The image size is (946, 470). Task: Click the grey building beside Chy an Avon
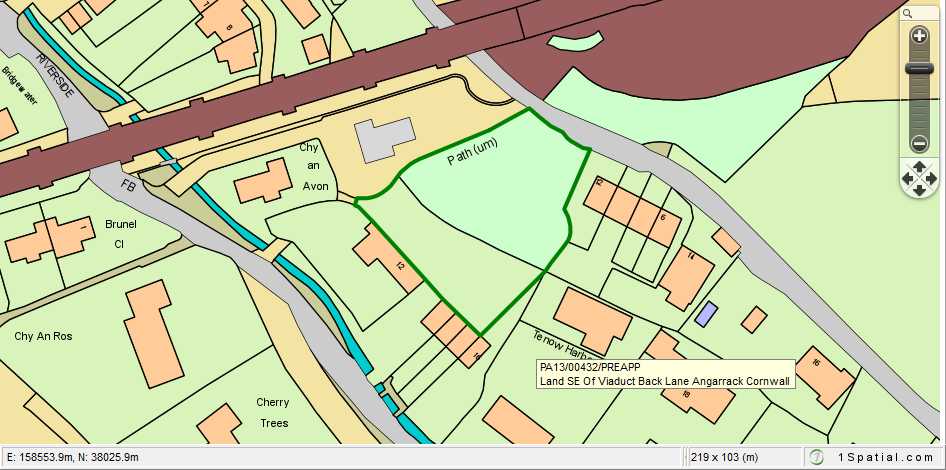pyautogui.click(x=388, y=139)
